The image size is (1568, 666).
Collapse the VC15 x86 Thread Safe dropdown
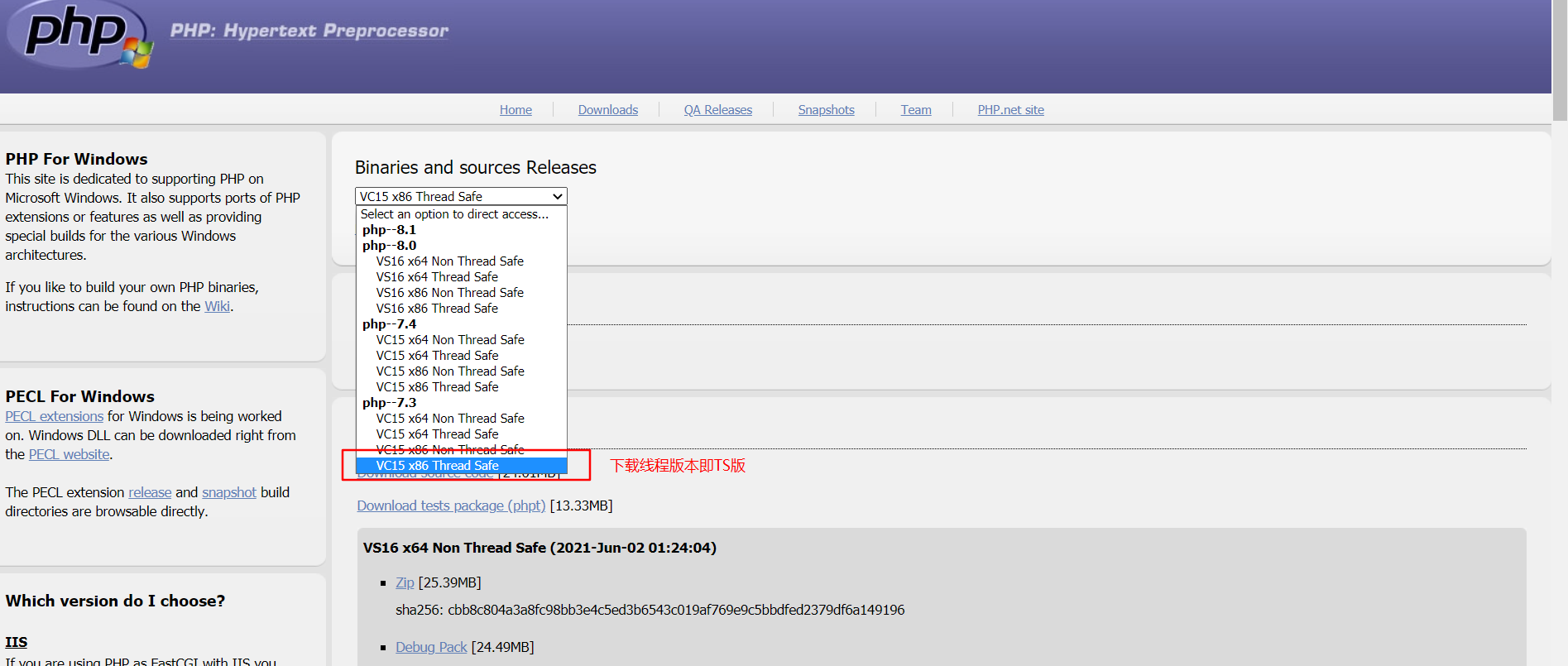(461, 196)
